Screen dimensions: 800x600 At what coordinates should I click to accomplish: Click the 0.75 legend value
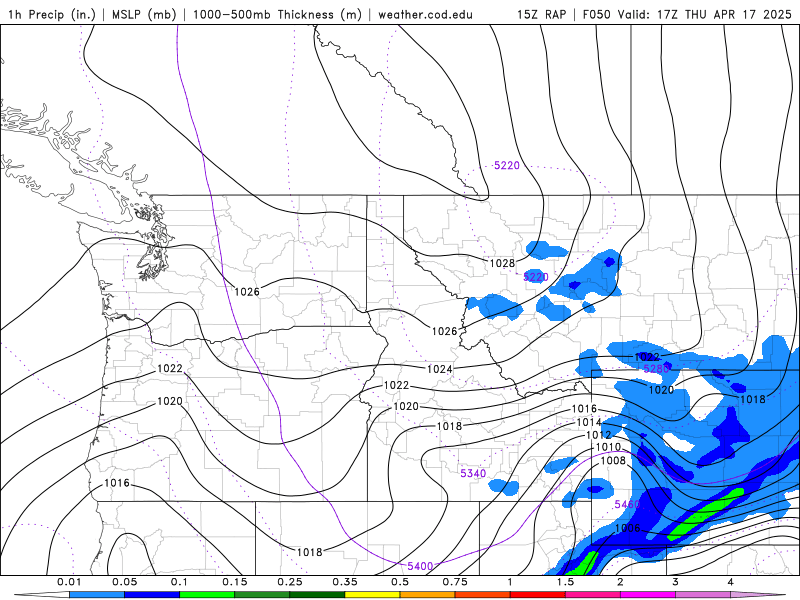455,582
